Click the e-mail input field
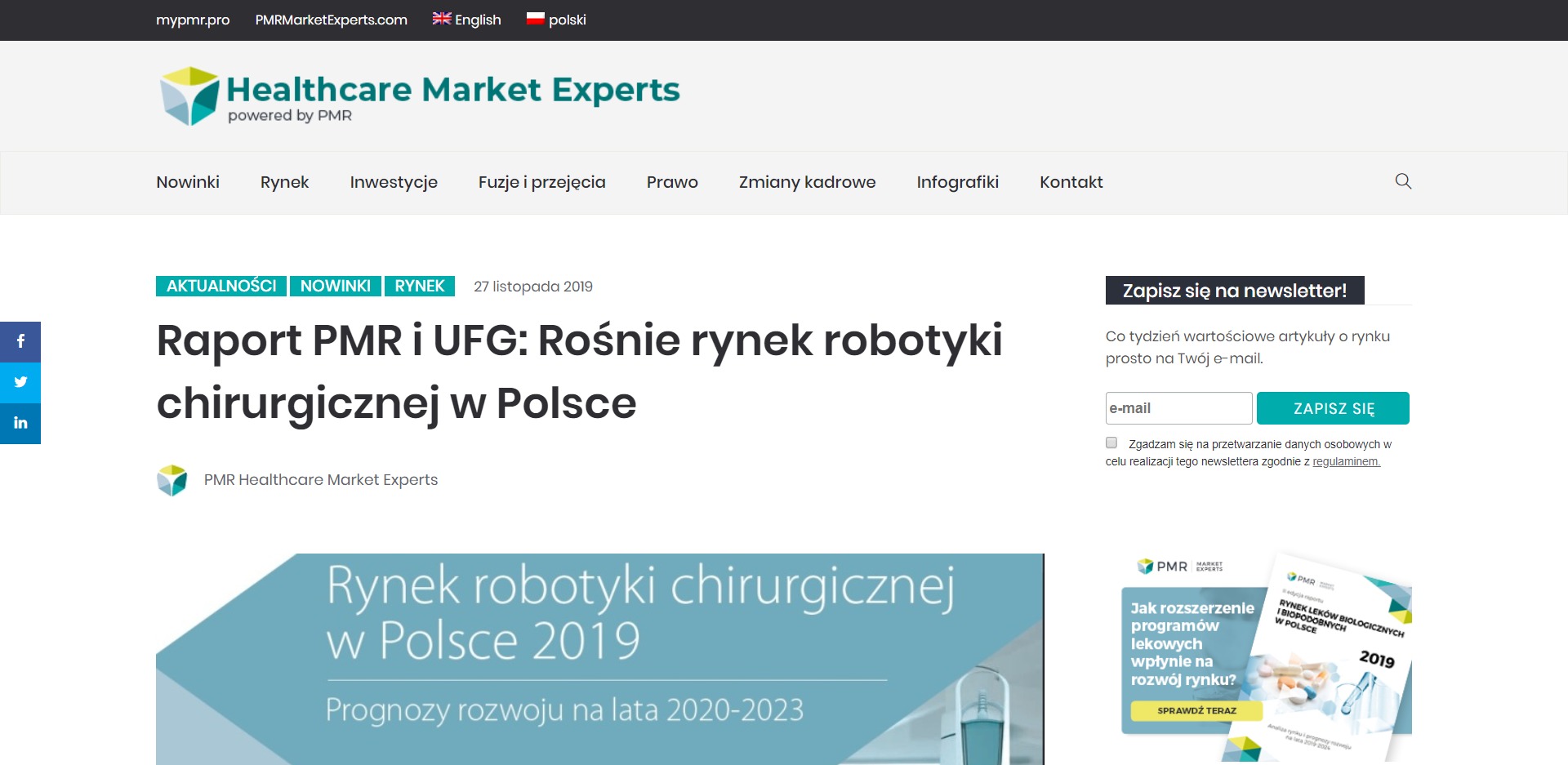 coord(1178,408)
